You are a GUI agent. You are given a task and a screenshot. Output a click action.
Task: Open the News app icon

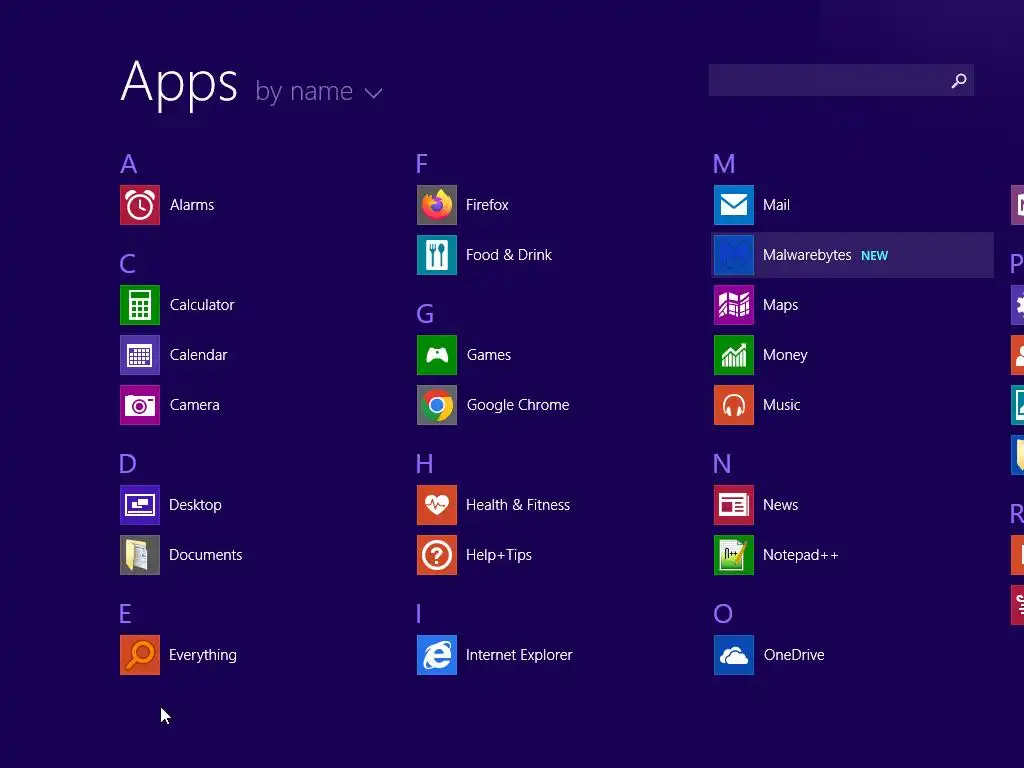click(x=734, y=505)
